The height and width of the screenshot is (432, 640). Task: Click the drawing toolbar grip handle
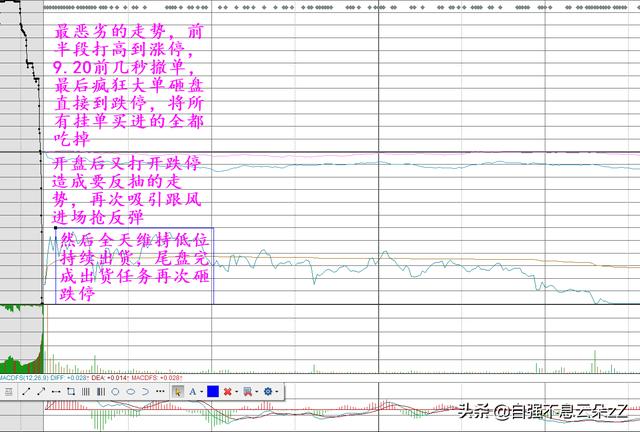[x=8, y=391]
